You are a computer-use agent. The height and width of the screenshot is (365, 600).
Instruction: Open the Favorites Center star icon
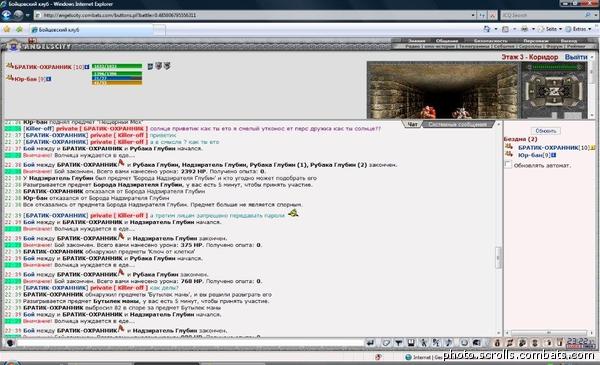pyautogui.click(x=7, y=29)
